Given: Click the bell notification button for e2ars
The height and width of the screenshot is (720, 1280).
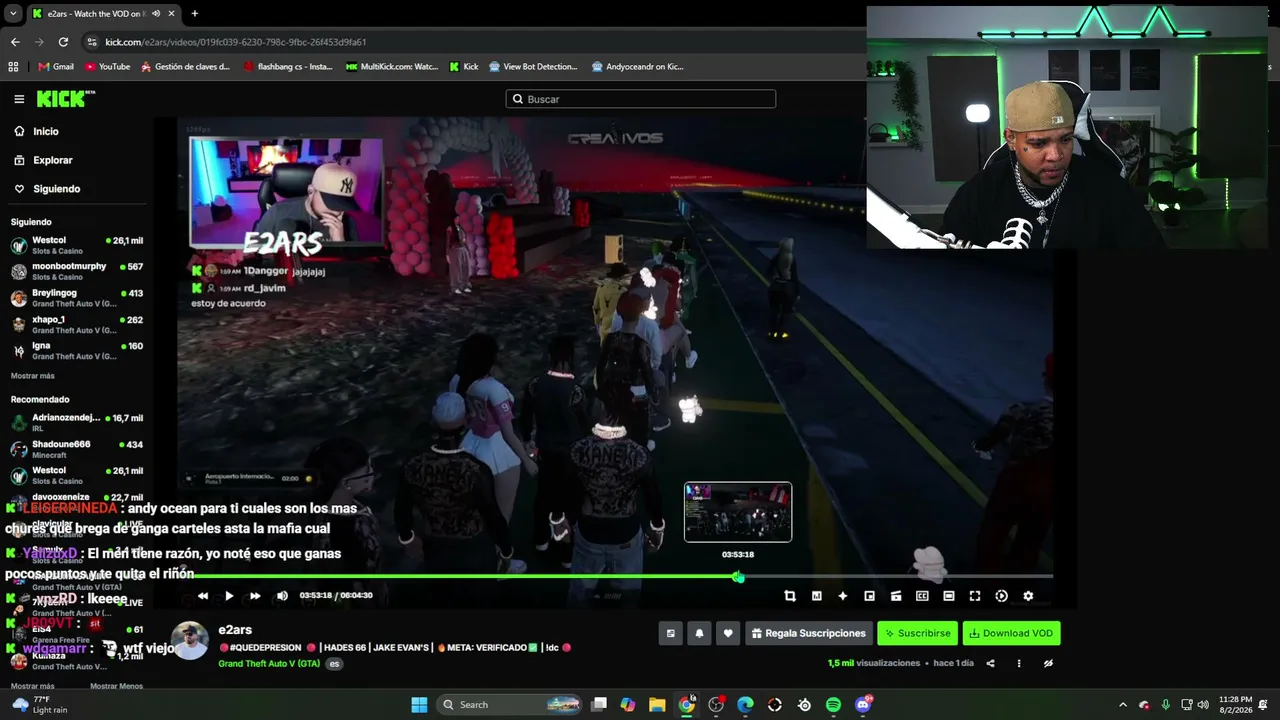Looking at the screenshot, I should coord(699,633).
